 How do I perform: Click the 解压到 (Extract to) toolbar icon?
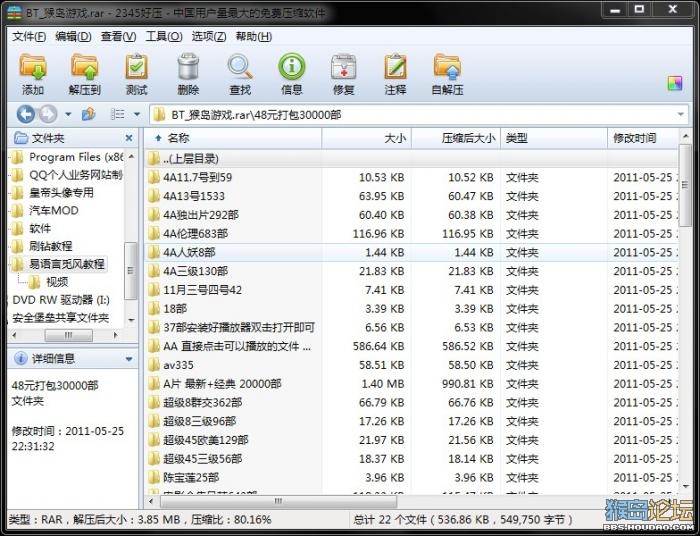point(84,74)
